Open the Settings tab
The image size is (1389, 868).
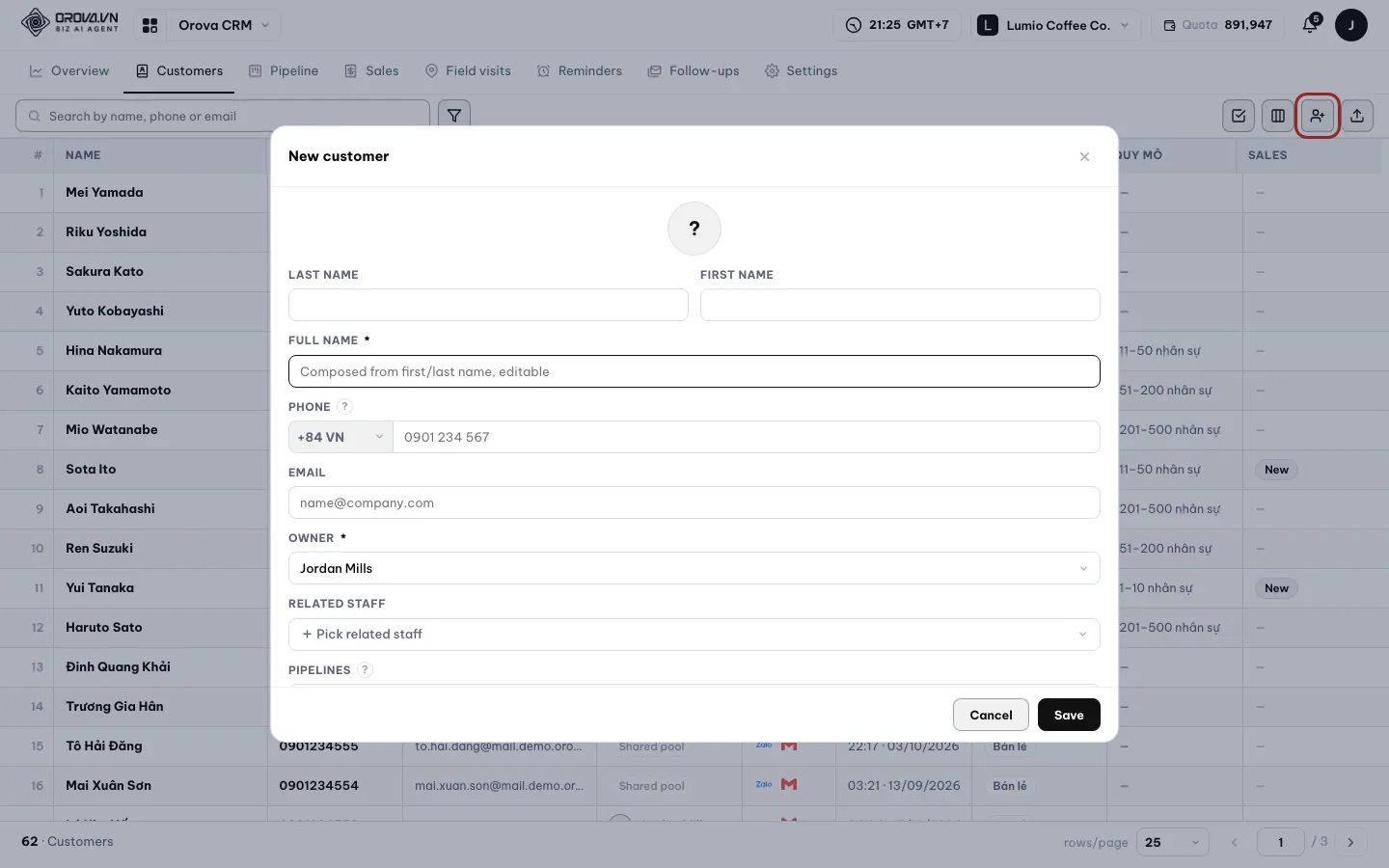801,70
